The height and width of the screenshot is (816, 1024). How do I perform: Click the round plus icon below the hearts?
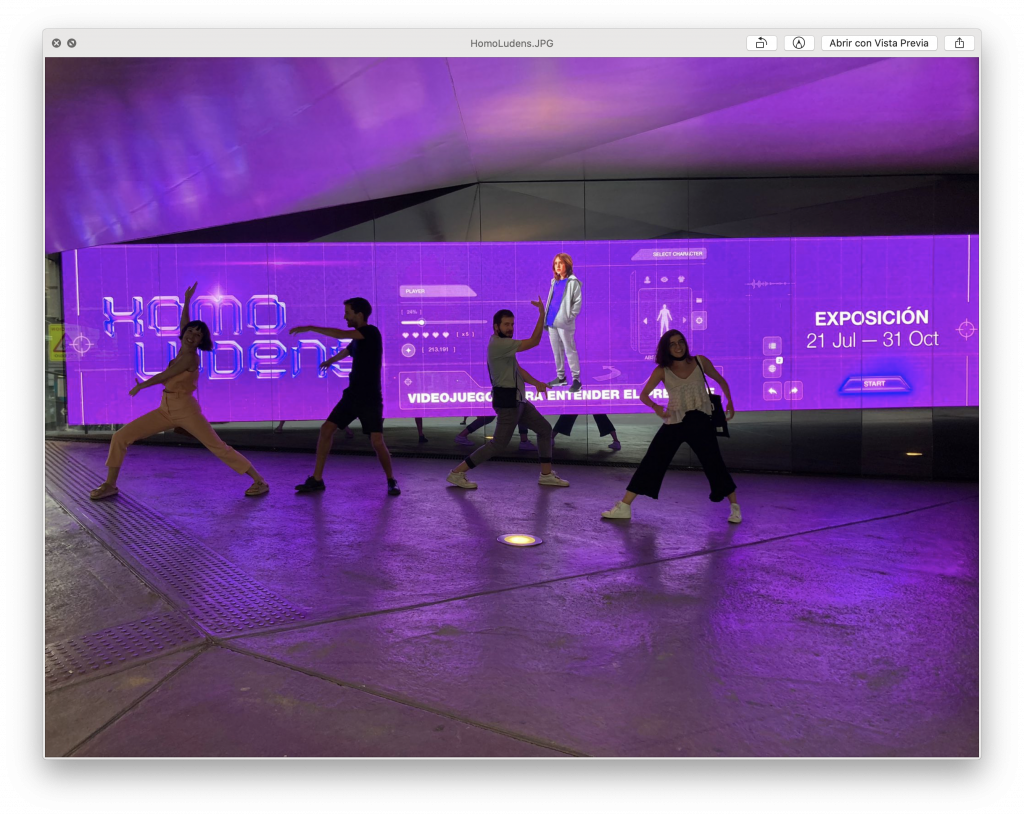(x=408, y=350)
